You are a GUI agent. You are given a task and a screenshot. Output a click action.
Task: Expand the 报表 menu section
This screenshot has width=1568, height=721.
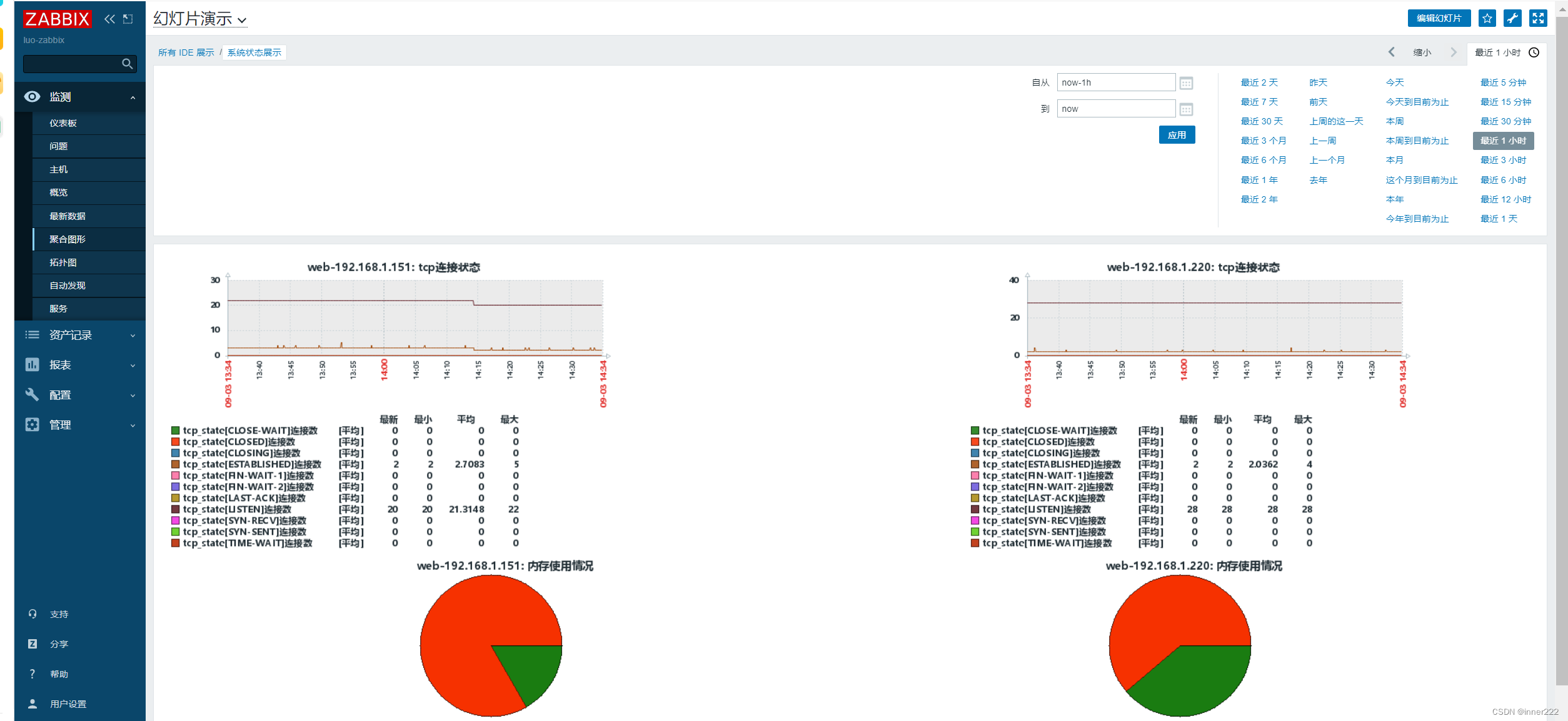tap(133, 365)
